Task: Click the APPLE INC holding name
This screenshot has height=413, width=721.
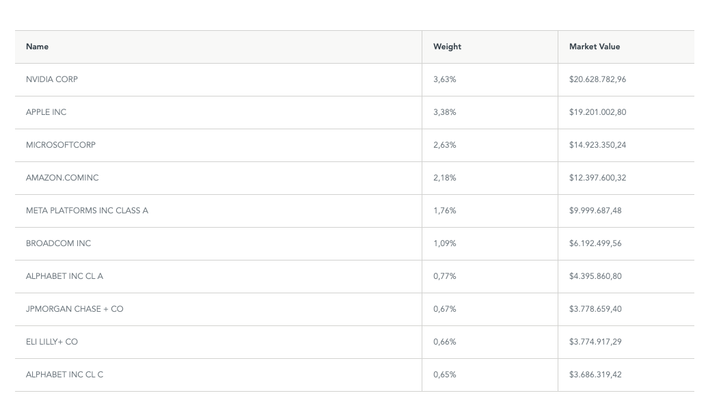Action: (46, 112)
